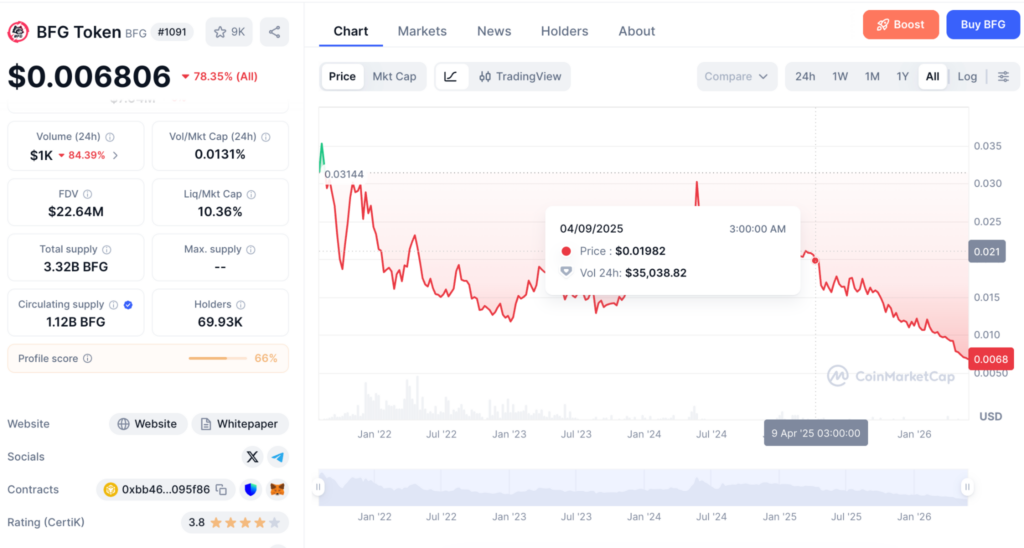Select the Price toggle

point(342,76)
